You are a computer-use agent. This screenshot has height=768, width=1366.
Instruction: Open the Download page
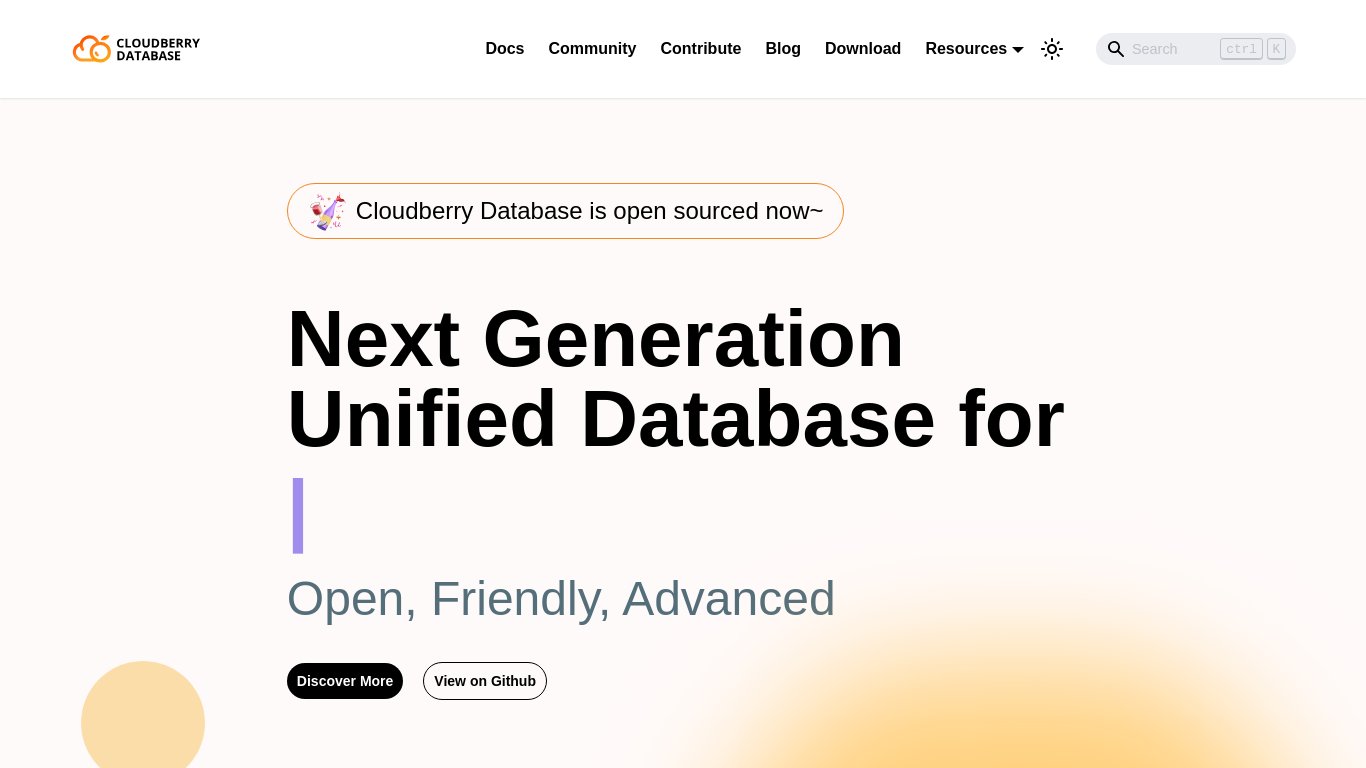click(x=863, y=49)
